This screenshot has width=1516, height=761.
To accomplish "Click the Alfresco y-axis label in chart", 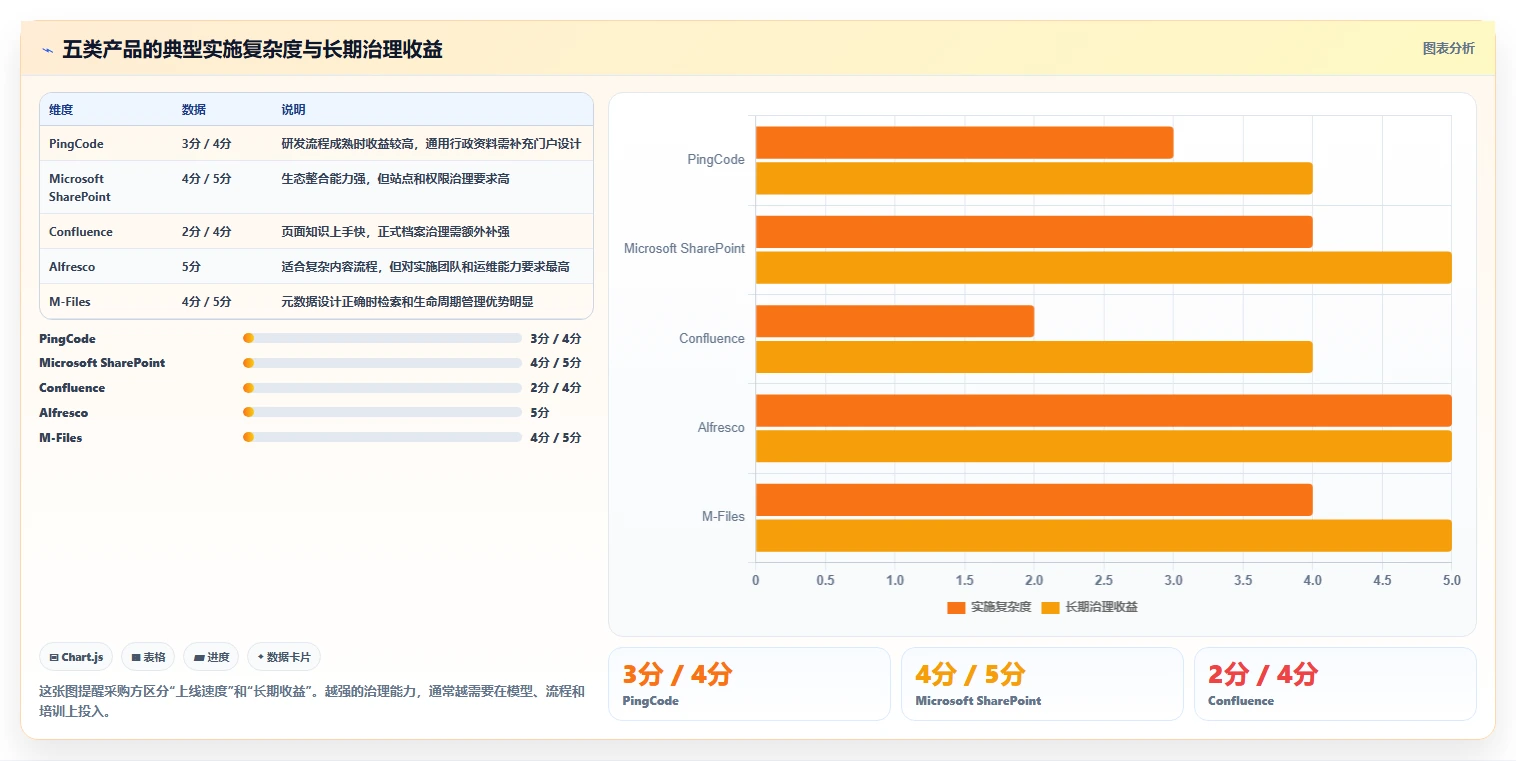I will (721, 428).
